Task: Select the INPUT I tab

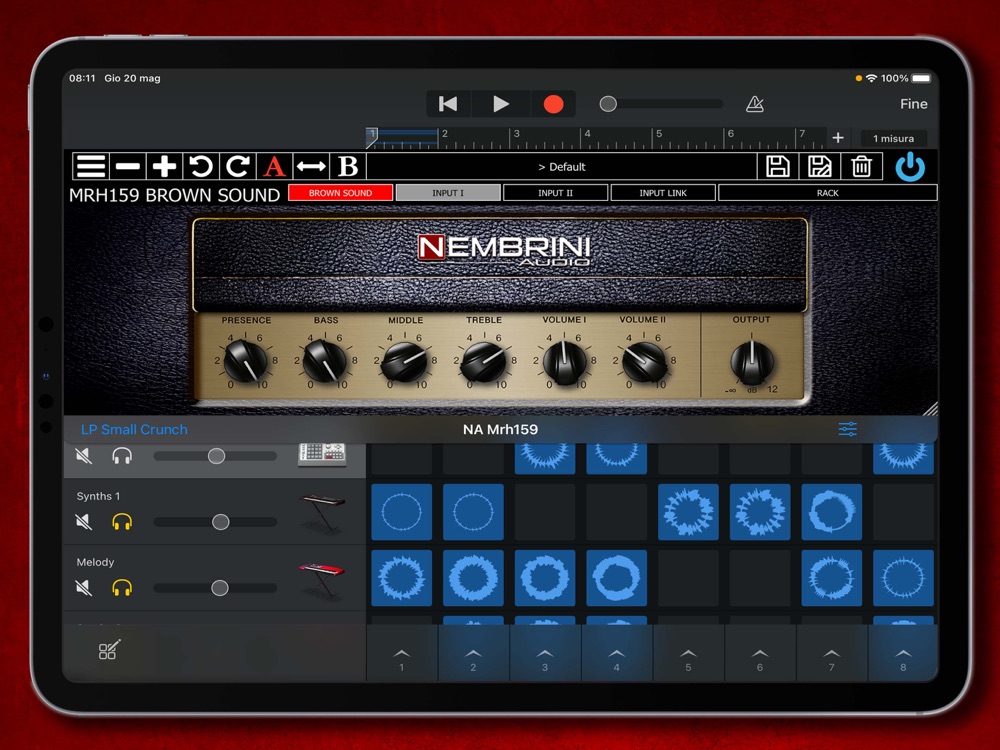Action: [x=448, y=193]
